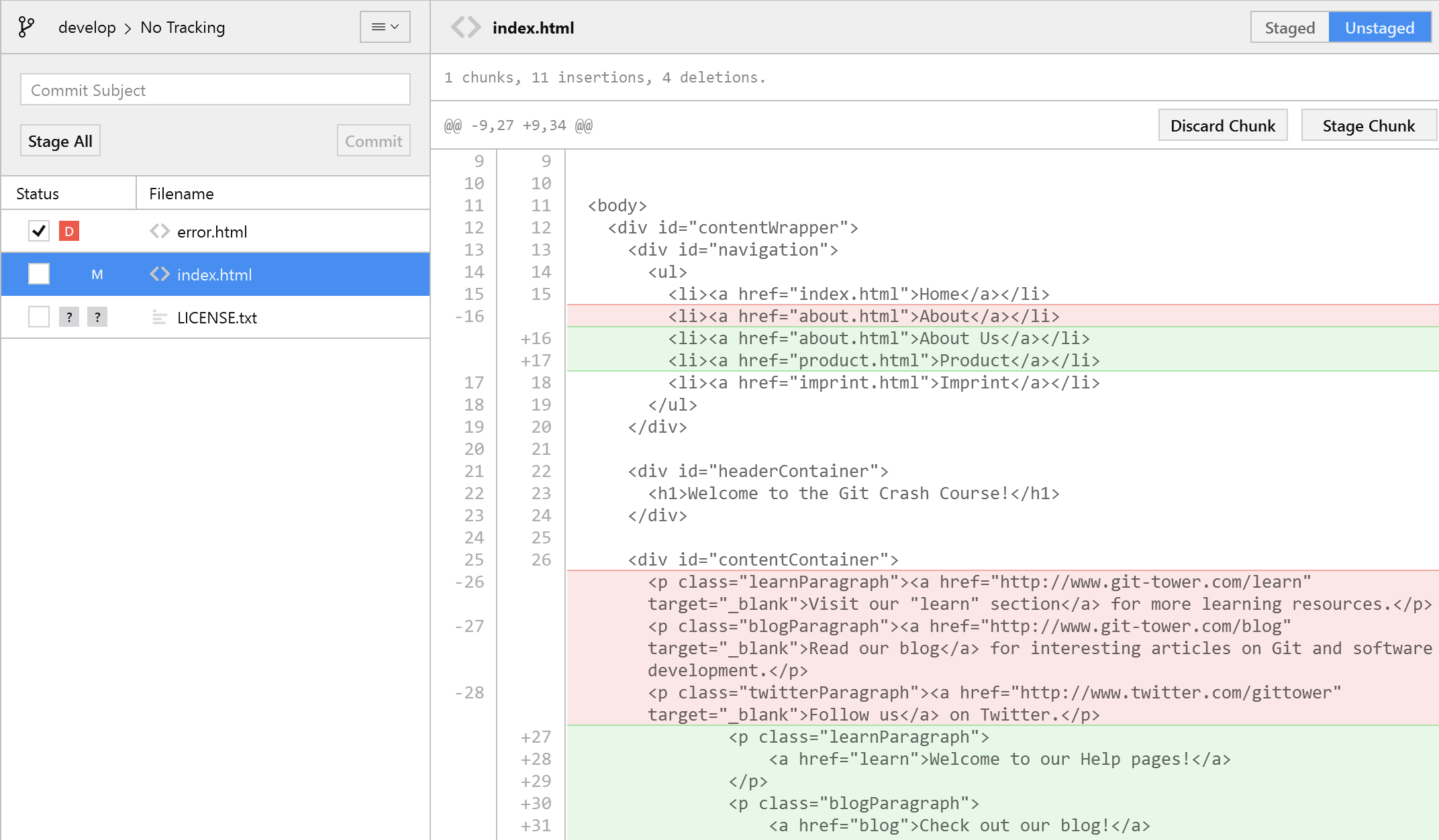Click the code icon beside error.html
Screen dimensions: 1439x840
click(159, 231)
